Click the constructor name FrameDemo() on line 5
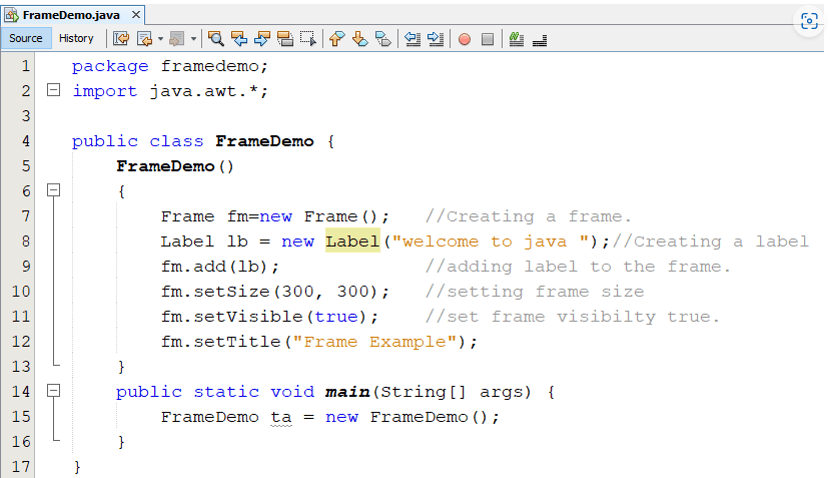 [x=175, y=166]
